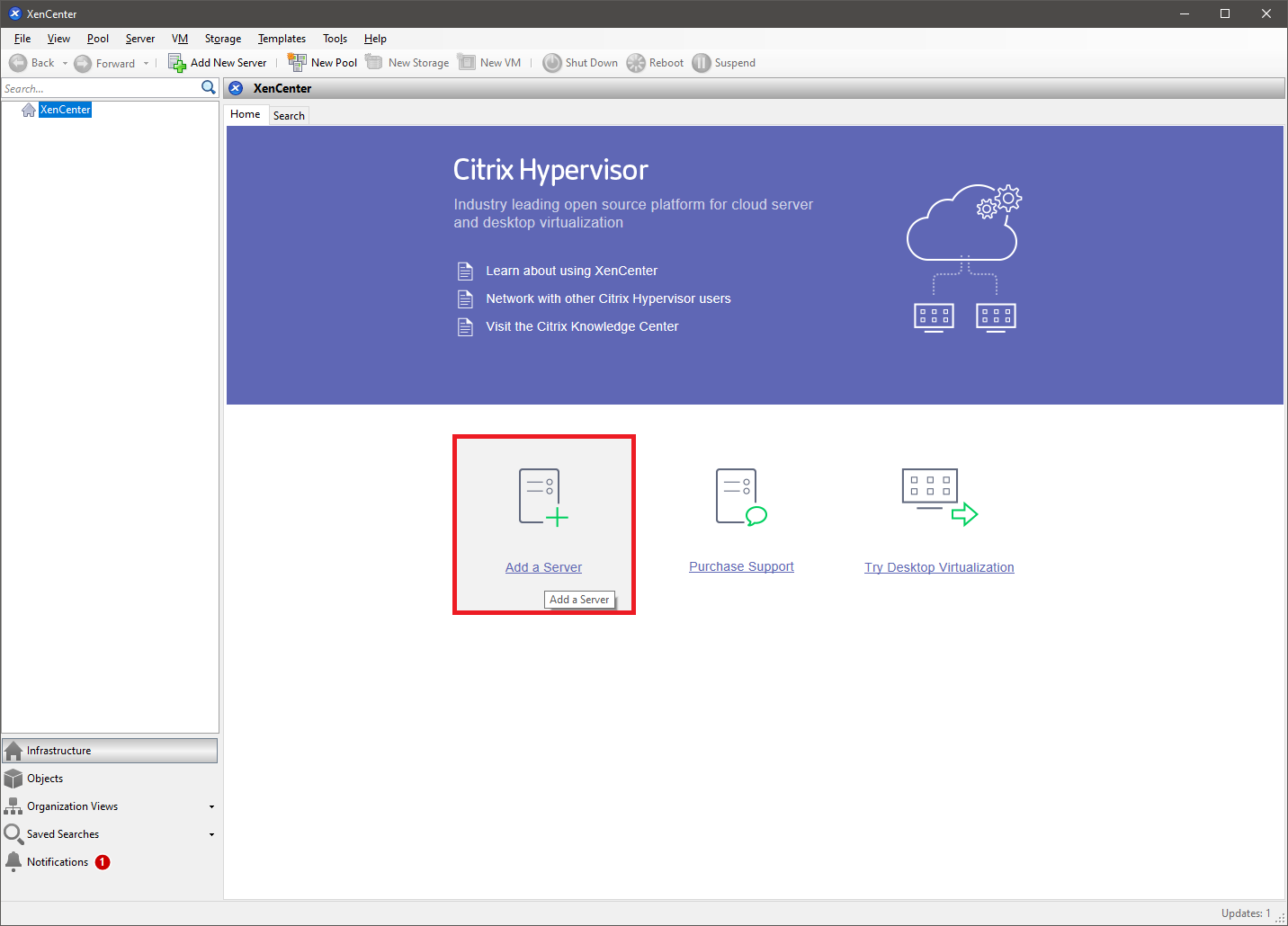Click the New Pool toolbar icon
Viewport: 1288px width, 926px height.
tap(297, 62)
